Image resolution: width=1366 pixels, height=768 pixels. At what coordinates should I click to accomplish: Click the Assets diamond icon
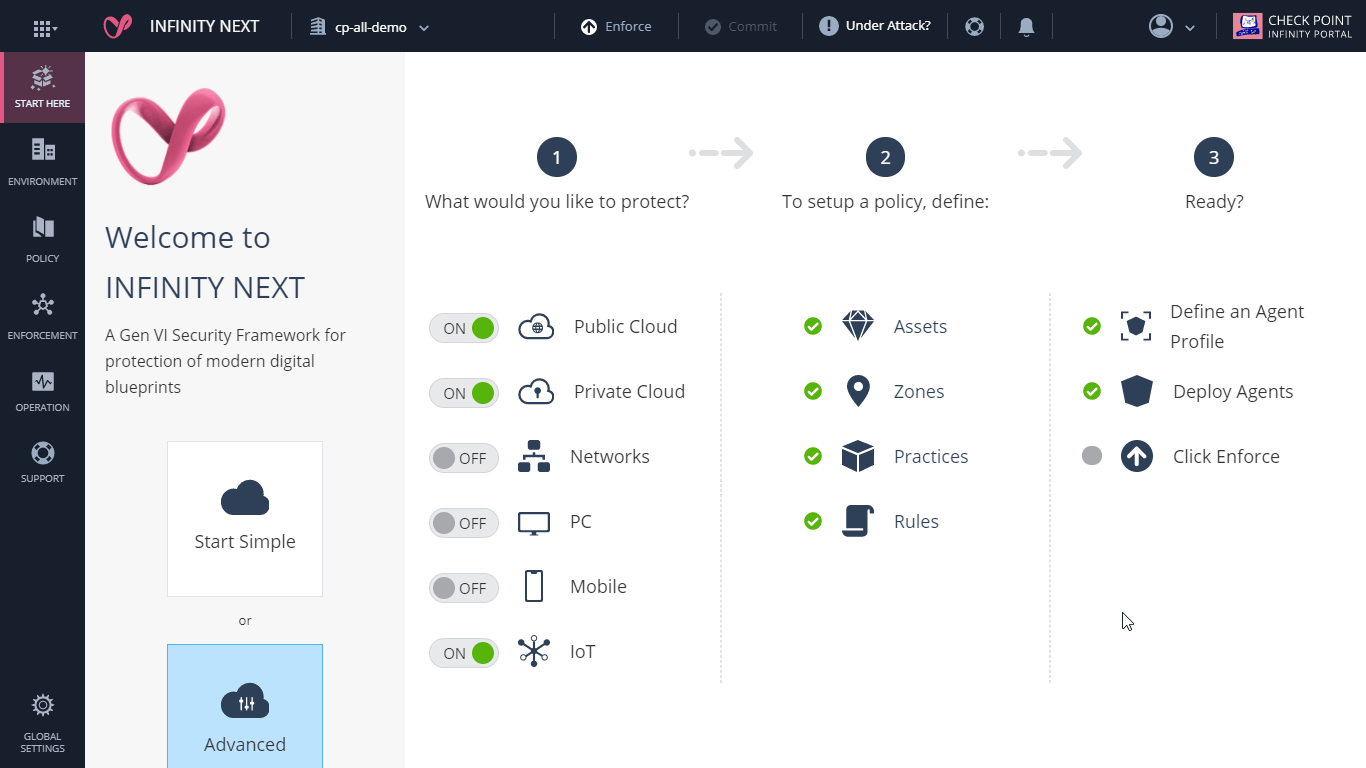(858, 326)
